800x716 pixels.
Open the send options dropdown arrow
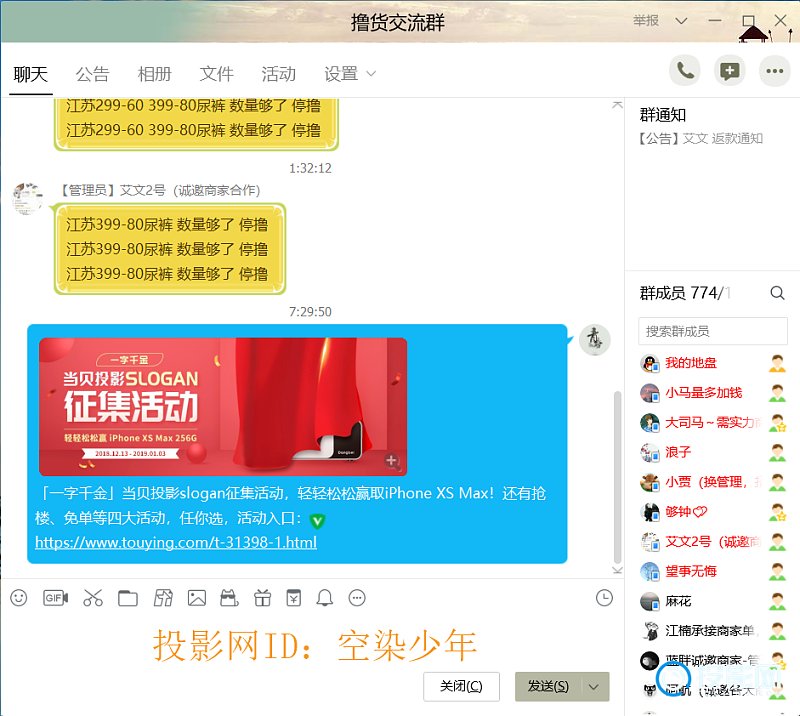[593, 686]
